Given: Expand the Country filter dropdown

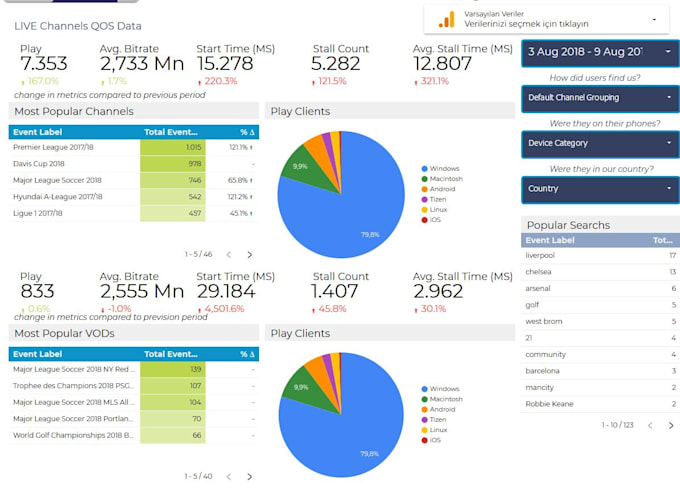Looking at the screenshot, I should point(599,188).
